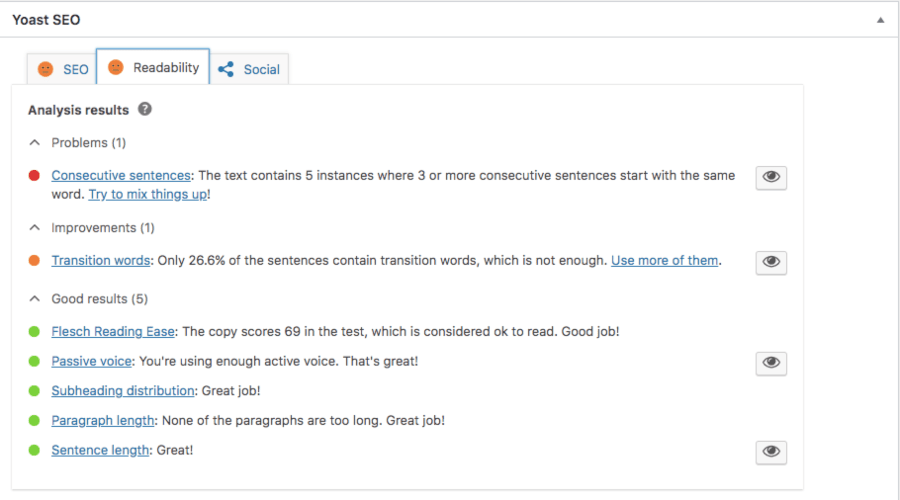Click the red bullet for Consecutive sentences
The width and height of the screenshot is (900, 500).
(34, 176)
